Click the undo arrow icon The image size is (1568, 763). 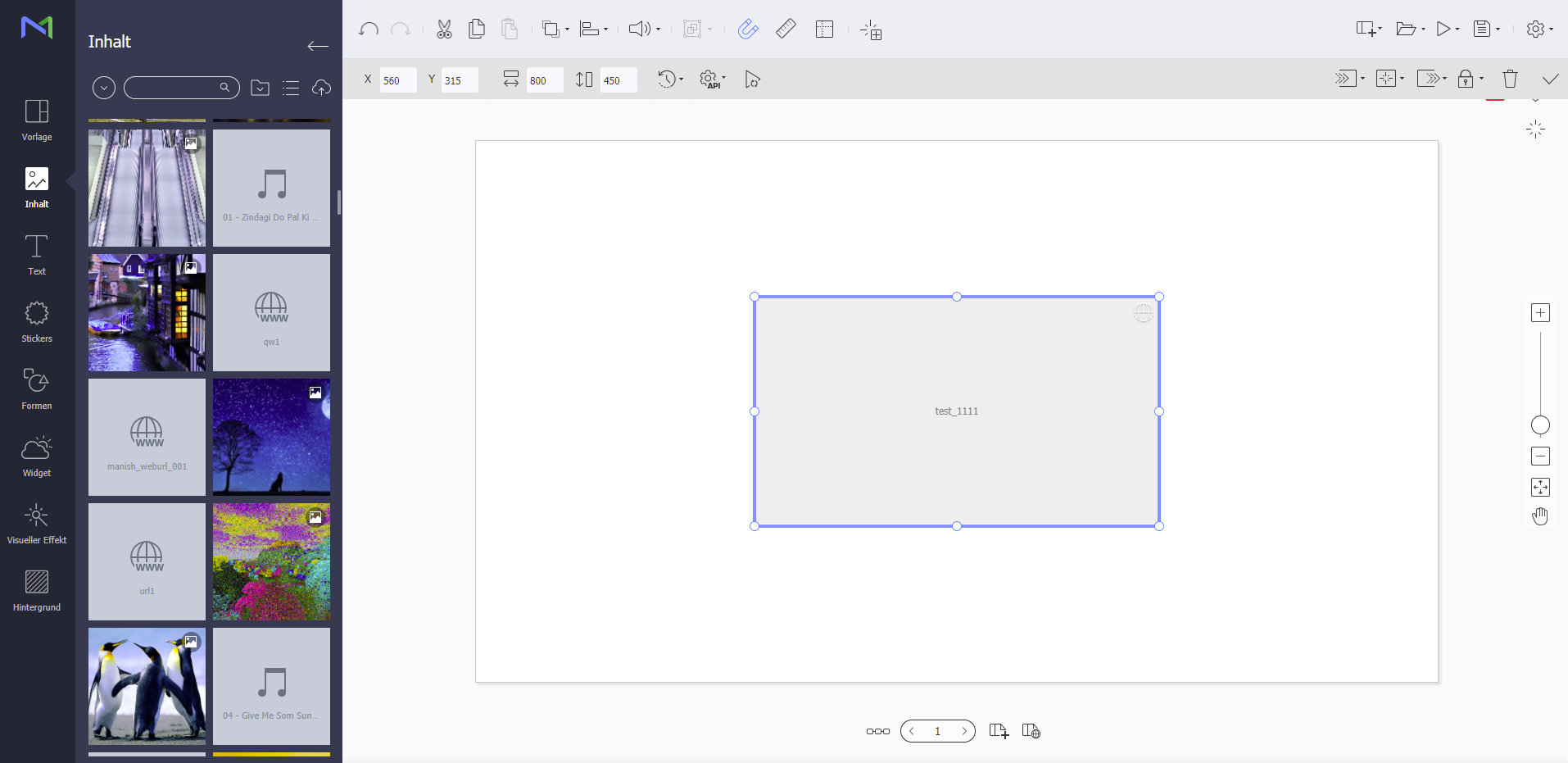[369, 30]
